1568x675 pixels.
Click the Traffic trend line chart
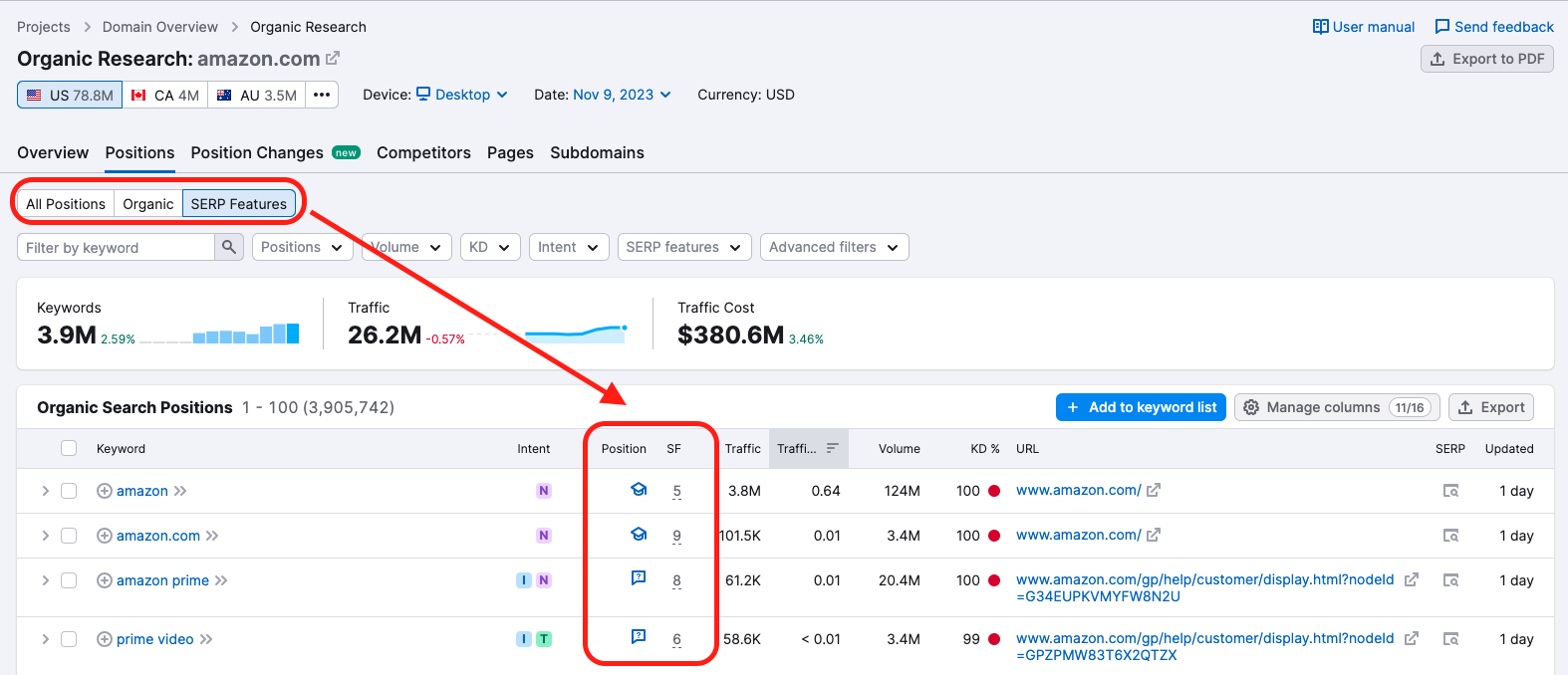pos(551,334)
